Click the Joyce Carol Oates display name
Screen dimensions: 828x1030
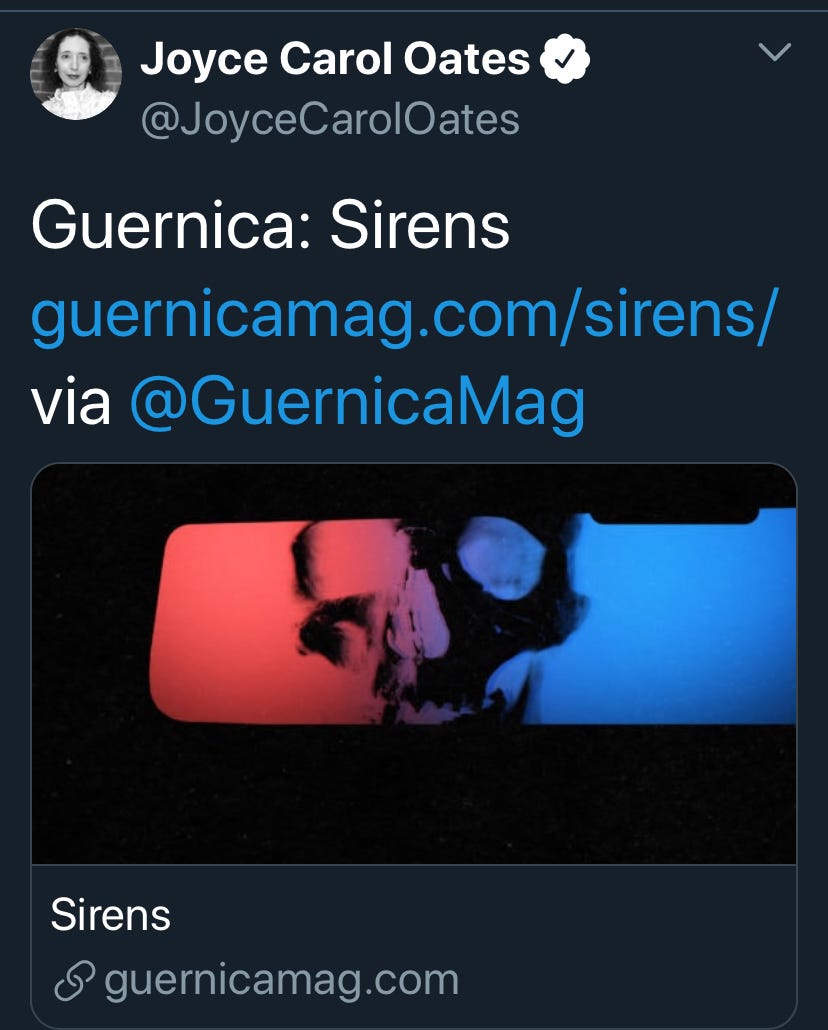[x=335, y=59]
